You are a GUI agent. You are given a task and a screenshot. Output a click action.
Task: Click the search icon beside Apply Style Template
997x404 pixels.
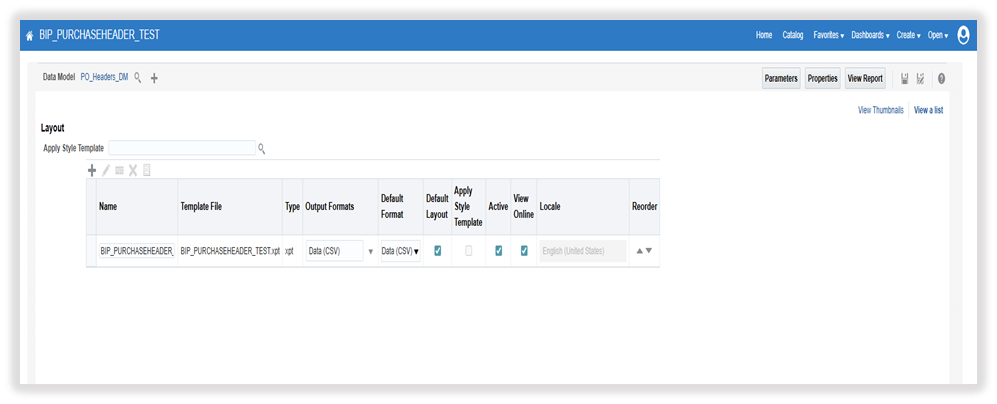point(261,149)
